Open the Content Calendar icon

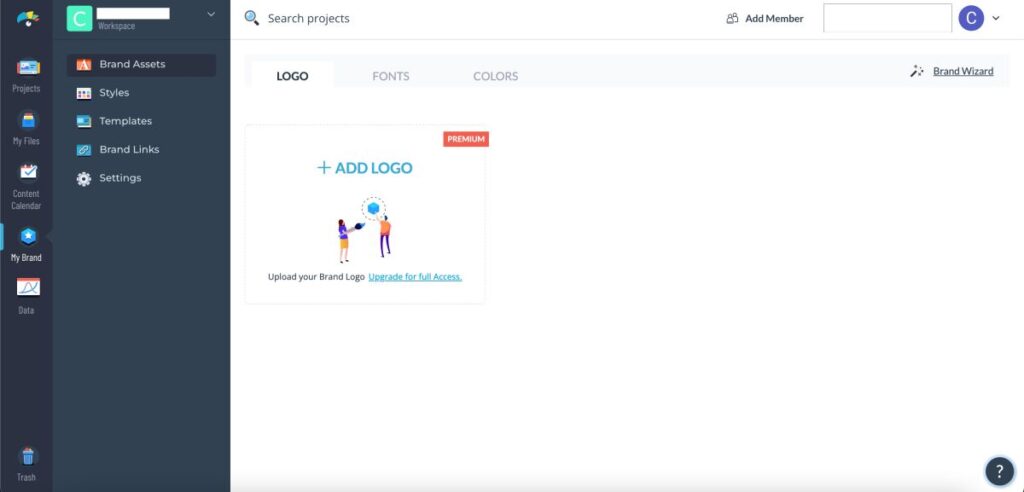[x=28, y=172]
